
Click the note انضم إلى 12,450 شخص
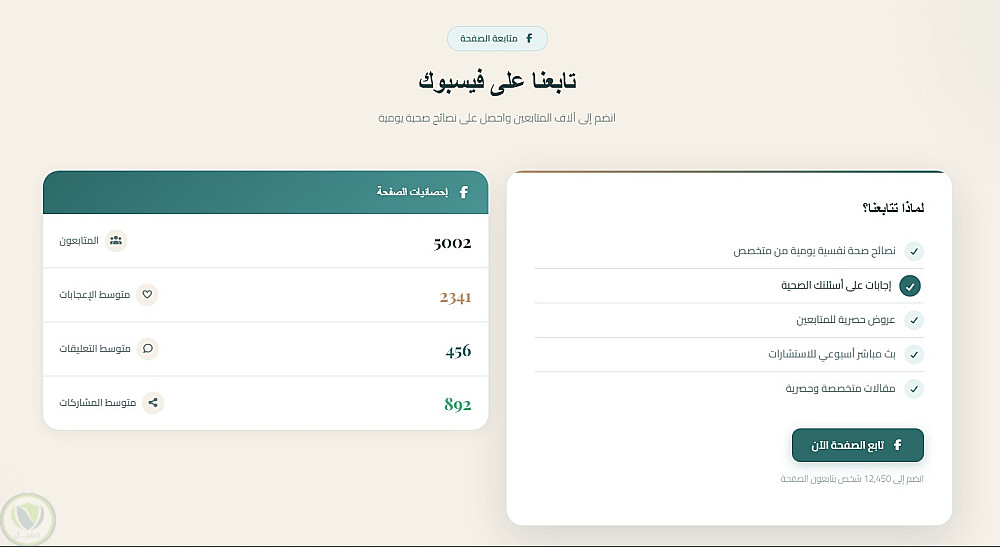(852, 479)
